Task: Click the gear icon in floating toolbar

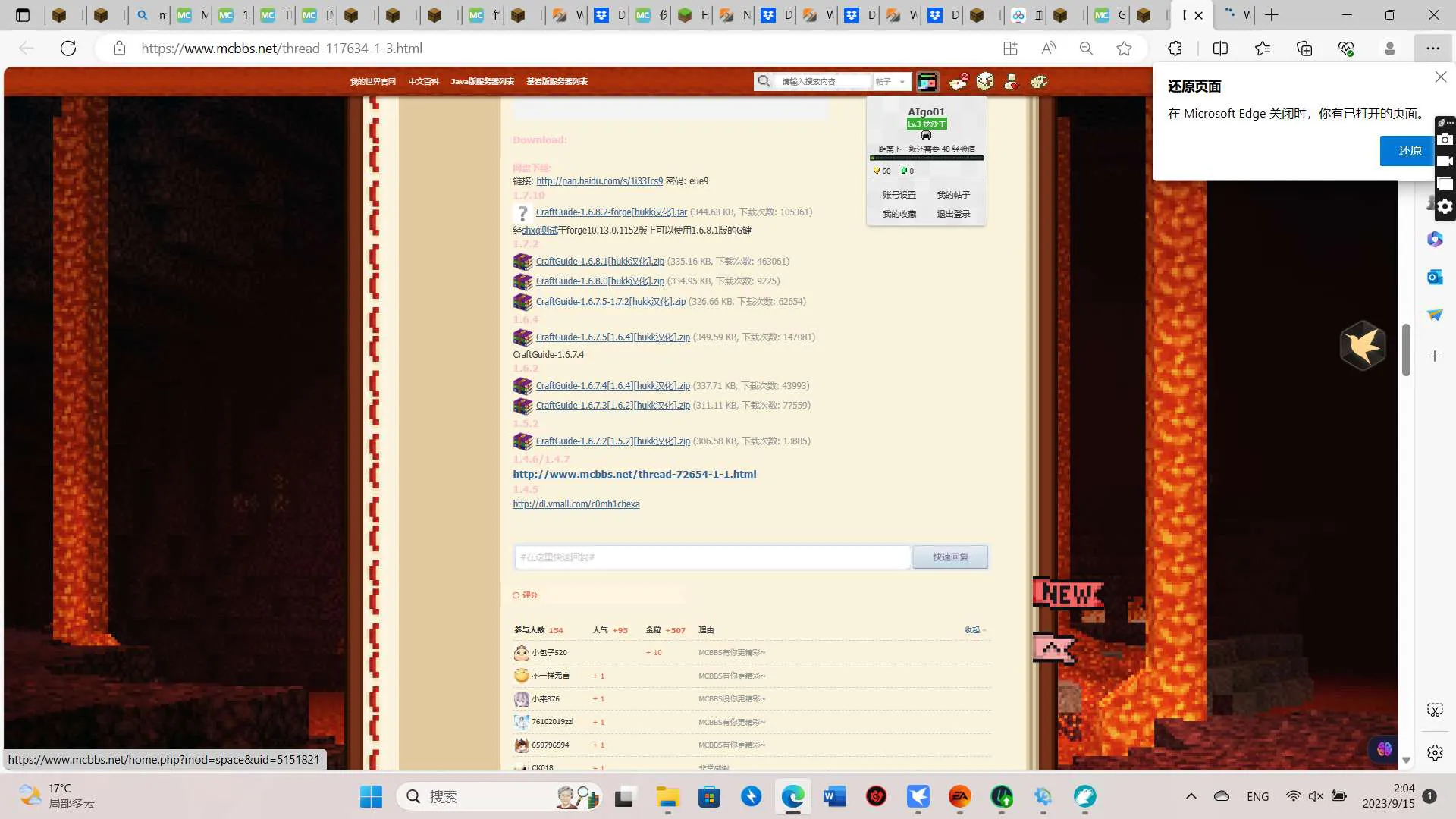Action: [1445, 206]
